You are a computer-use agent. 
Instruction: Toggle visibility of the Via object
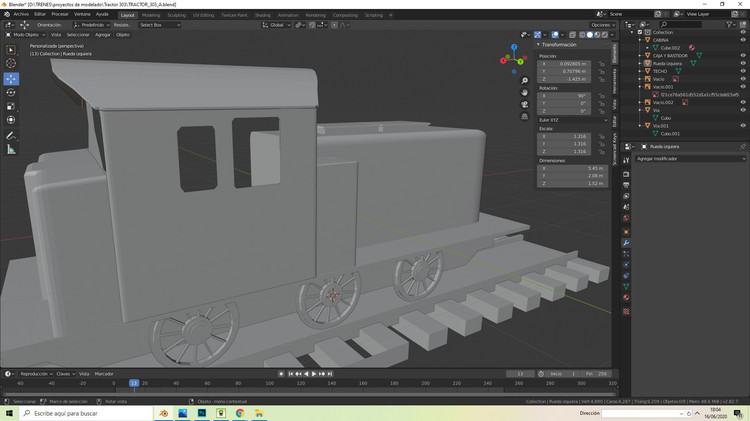click(x=743, y=110)
